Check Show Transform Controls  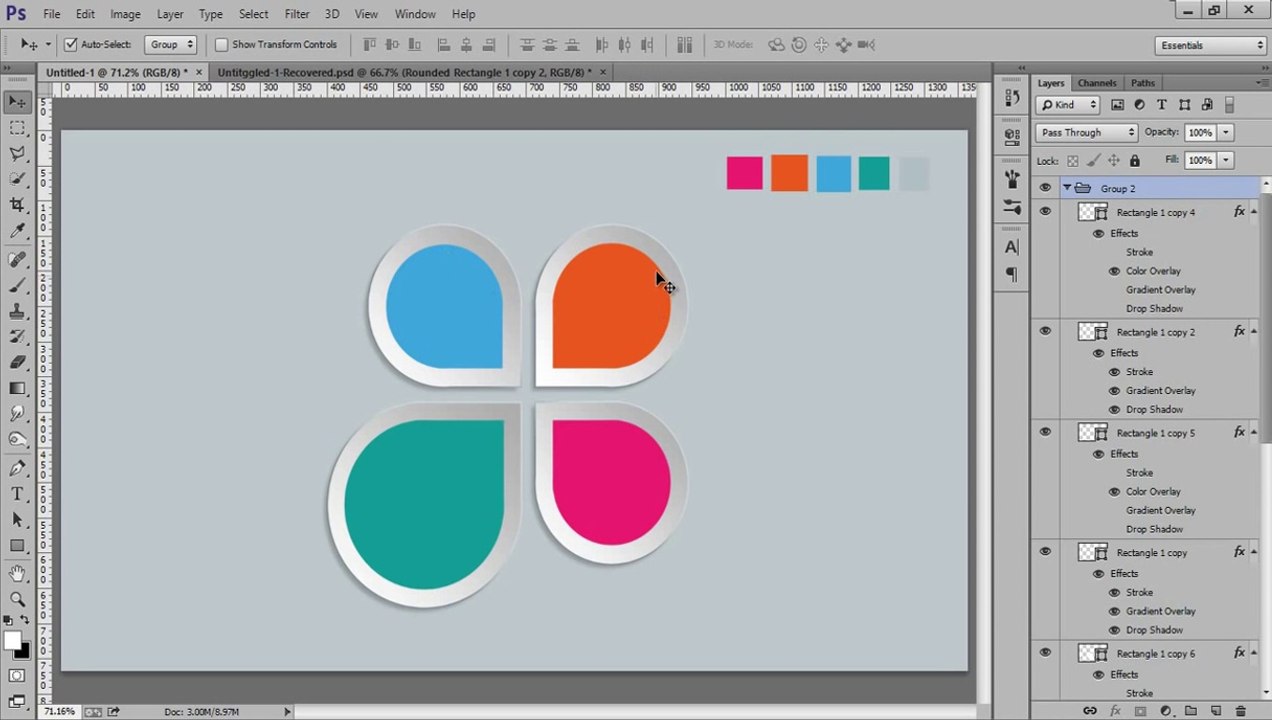[x=222, y=45]
